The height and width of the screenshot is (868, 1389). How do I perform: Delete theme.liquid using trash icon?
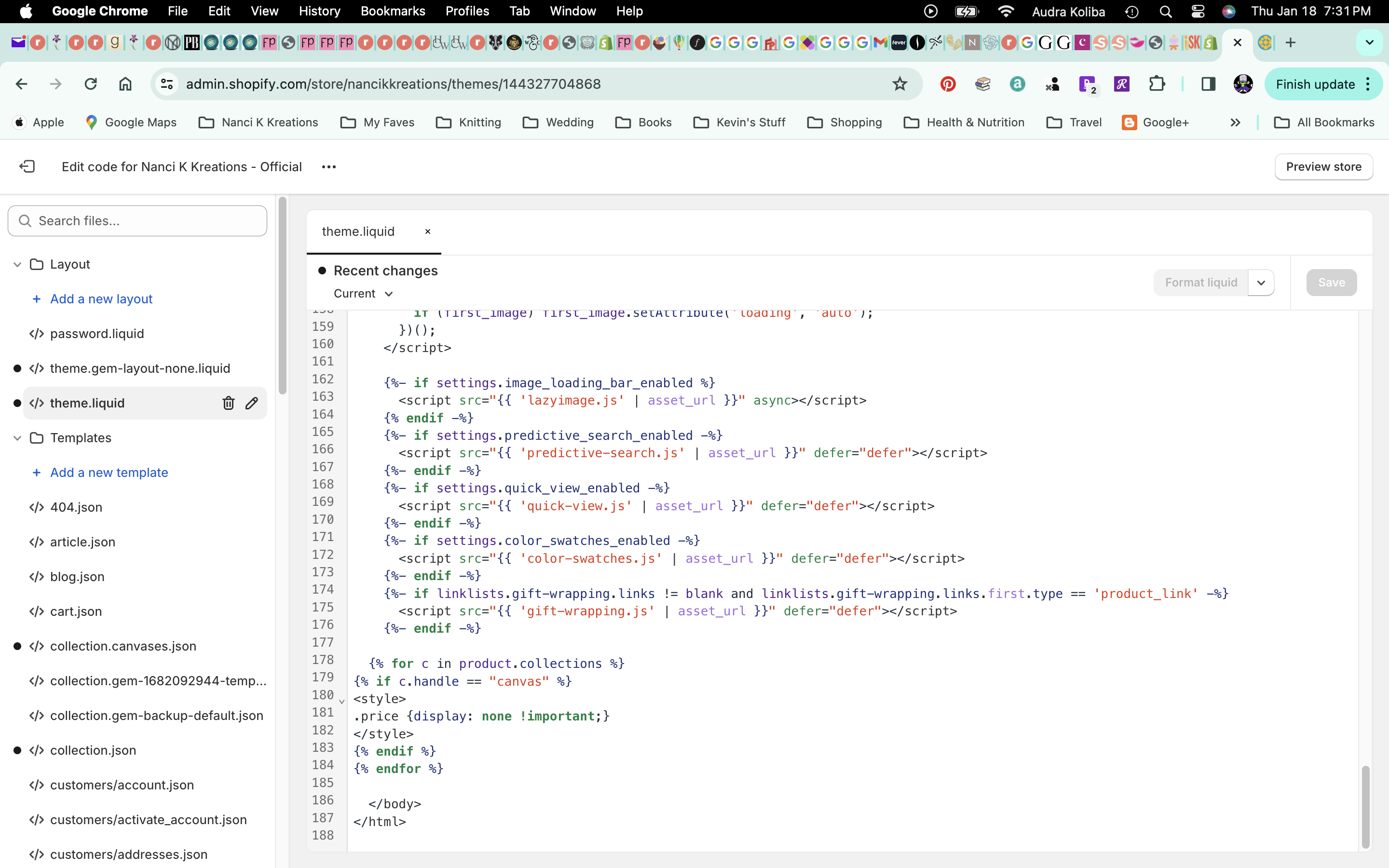point(229,403)
